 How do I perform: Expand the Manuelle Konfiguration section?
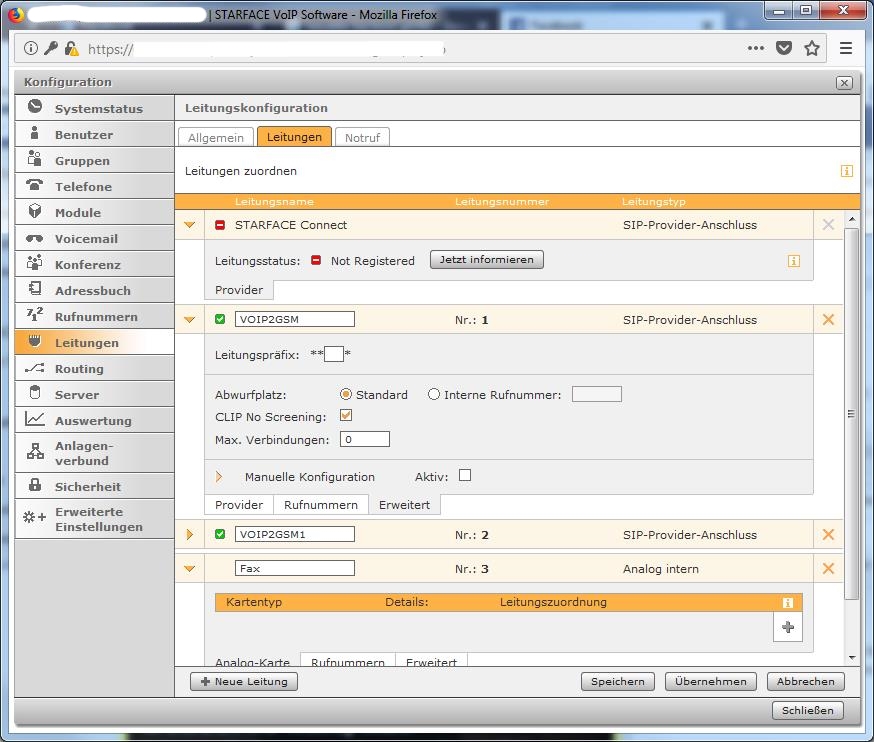219,477
